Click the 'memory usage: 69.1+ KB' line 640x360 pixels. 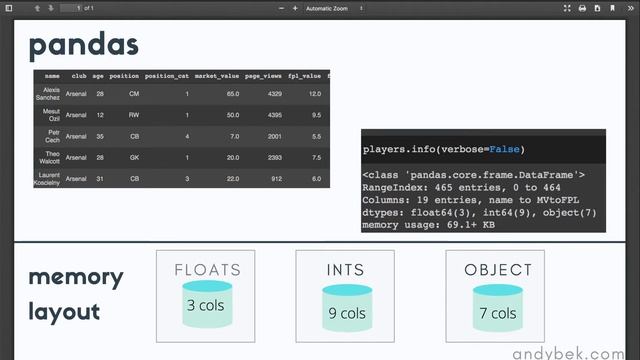429,225
